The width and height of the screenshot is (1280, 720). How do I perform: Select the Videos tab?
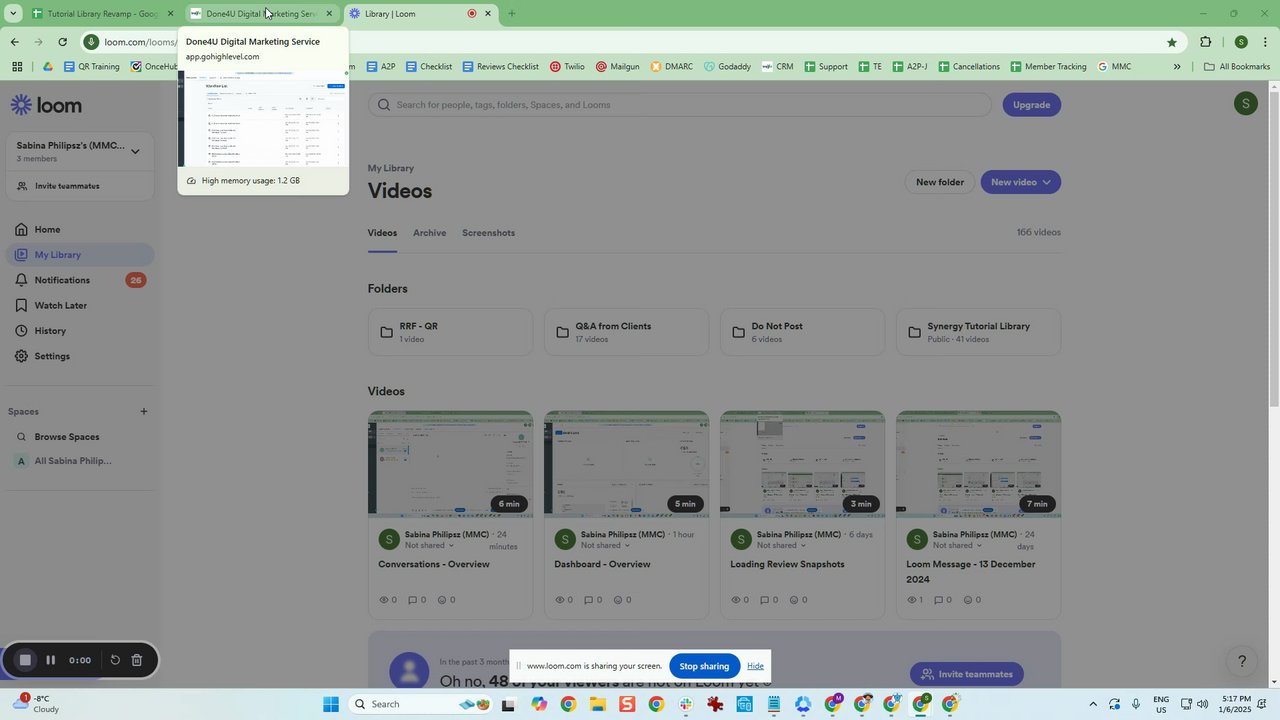[x=382, y=233]
